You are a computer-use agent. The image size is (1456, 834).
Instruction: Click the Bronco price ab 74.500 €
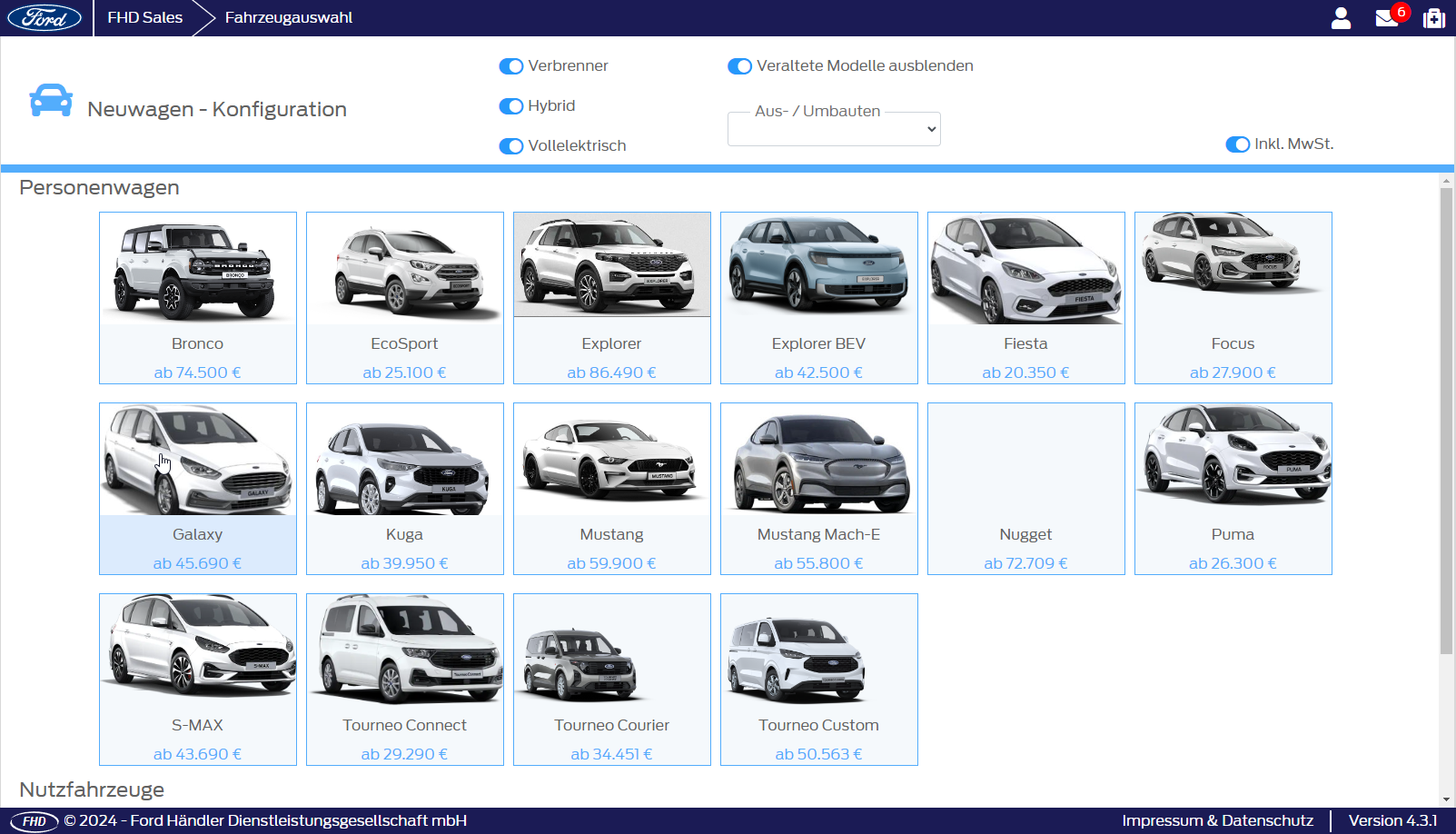click(x=197, y=372)
